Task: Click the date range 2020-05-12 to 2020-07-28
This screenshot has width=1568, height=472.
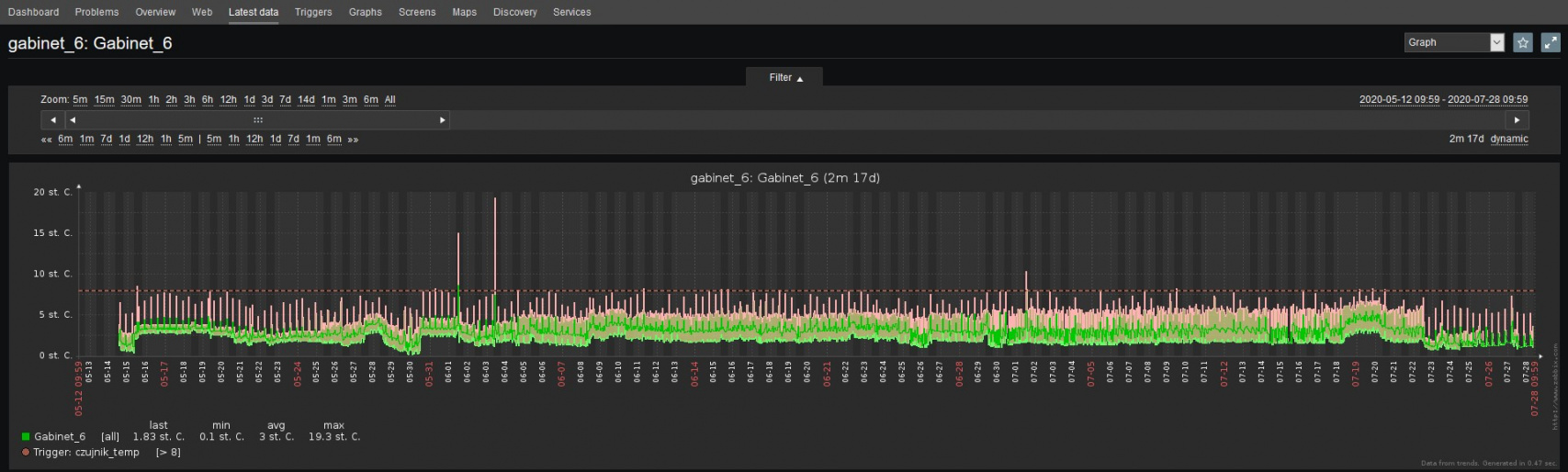Action: tap(1443, 99)
